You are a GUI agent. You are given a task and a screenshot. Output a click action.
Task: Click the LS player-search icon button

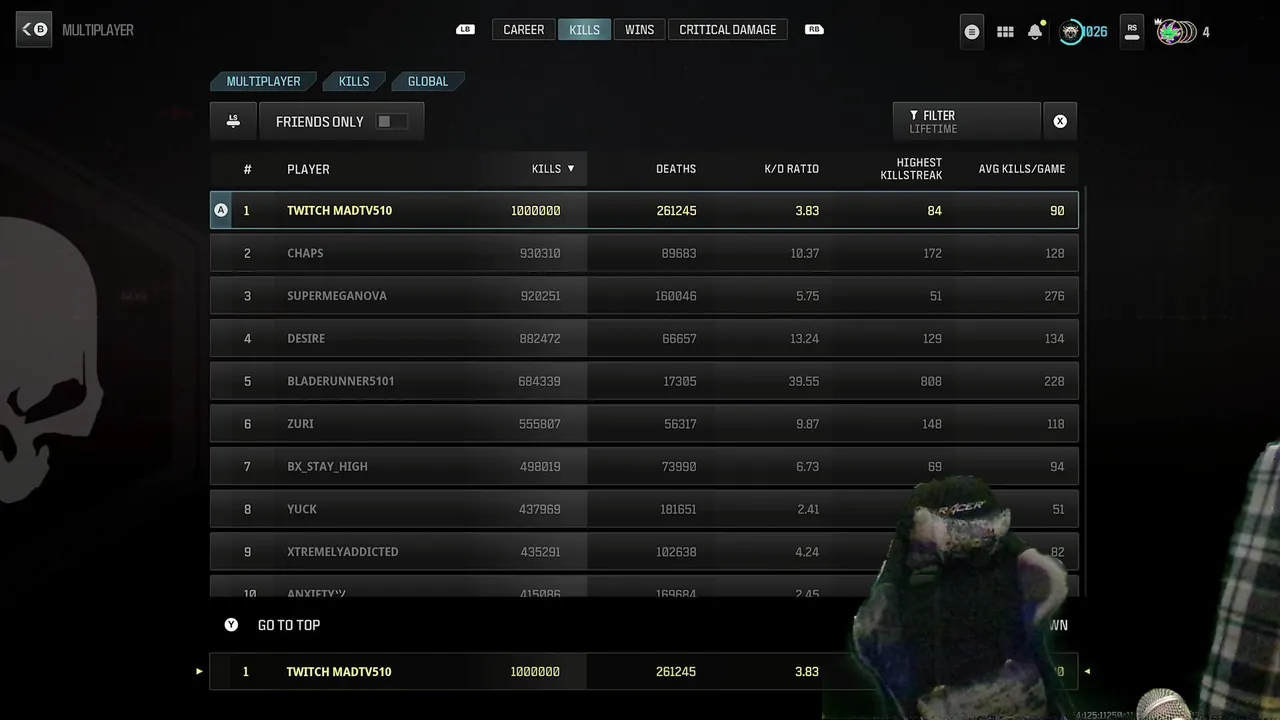pyautogui.click(x=233, y=121)
